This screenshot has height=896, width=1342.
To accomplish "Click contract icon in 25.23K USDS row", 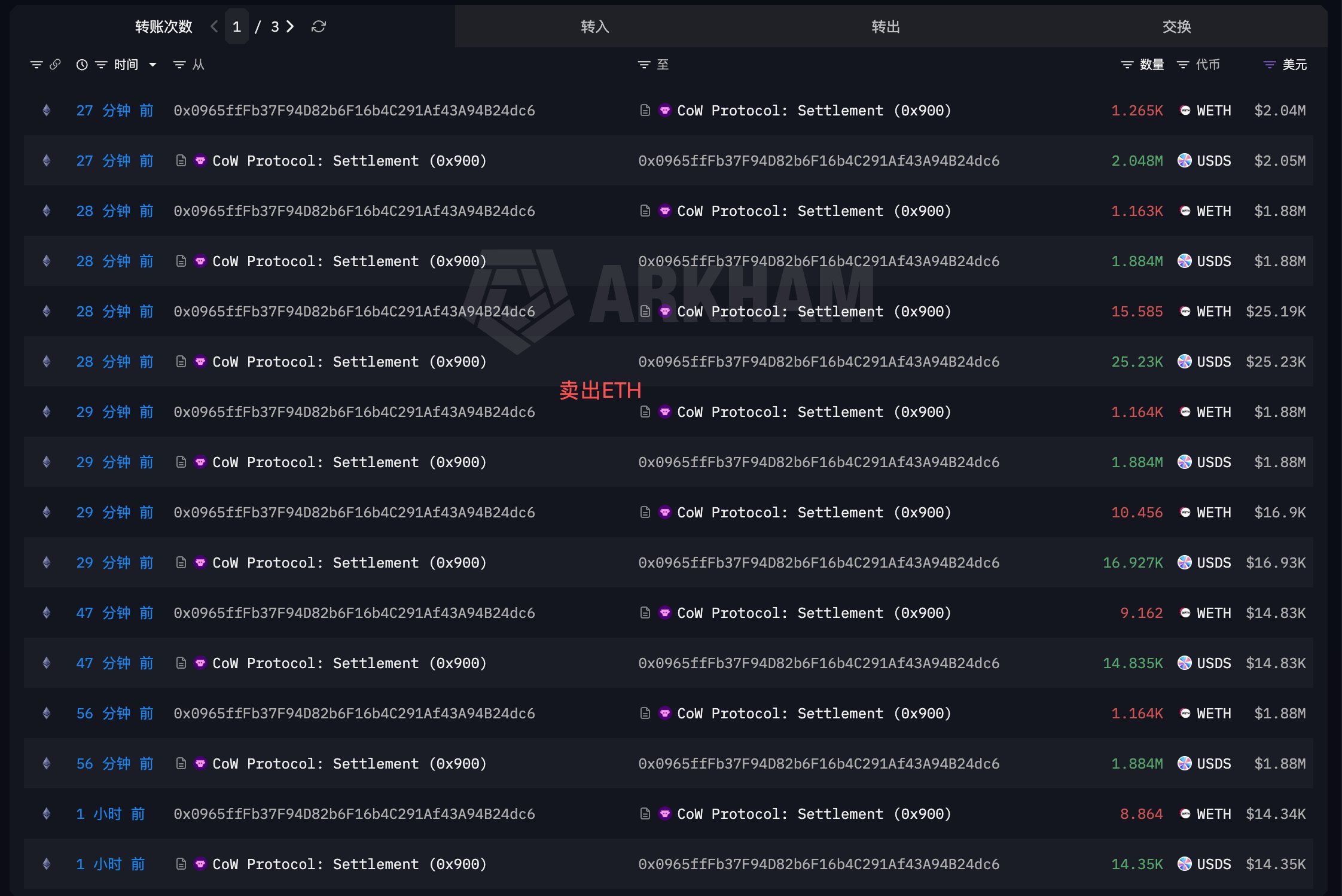I will (181, 361).
